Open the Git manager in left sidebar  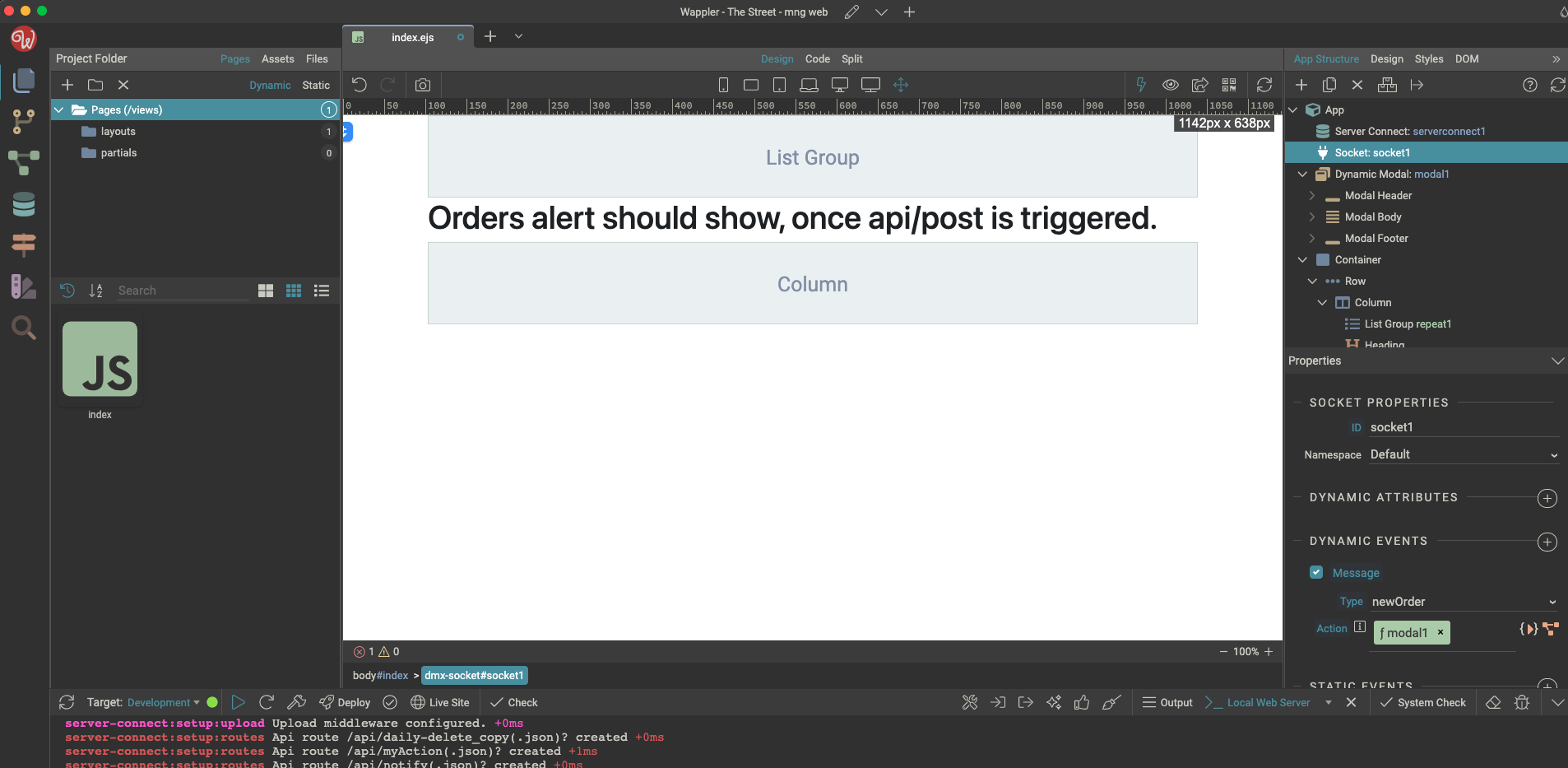pyautogui.click(x=23, y=121)
